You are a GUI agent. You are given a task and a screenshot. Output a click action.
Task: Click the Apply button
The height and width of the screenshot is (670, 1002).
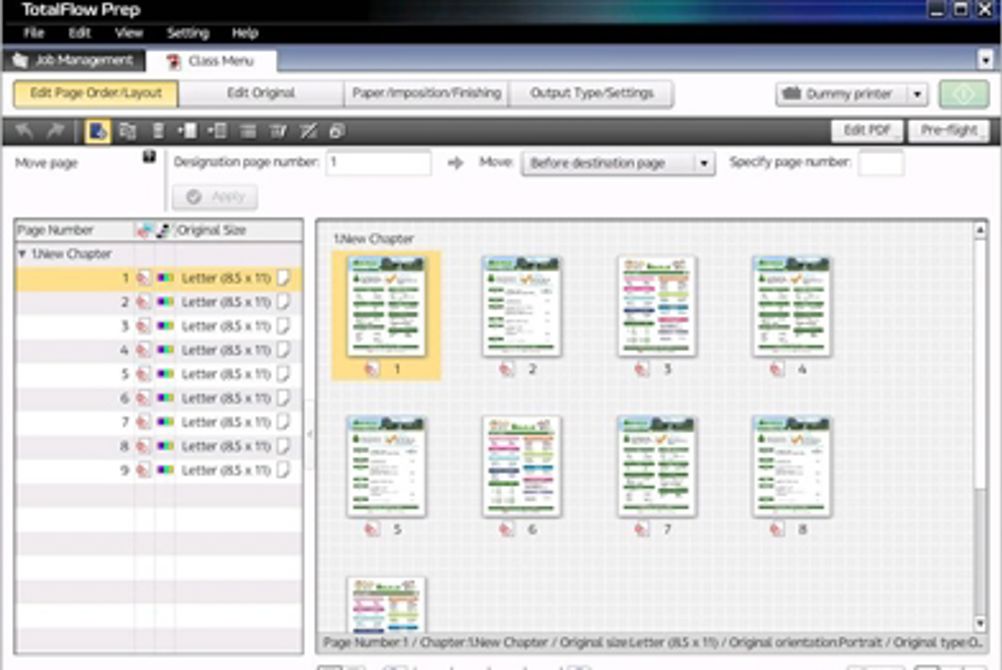[x=215, y=197]
